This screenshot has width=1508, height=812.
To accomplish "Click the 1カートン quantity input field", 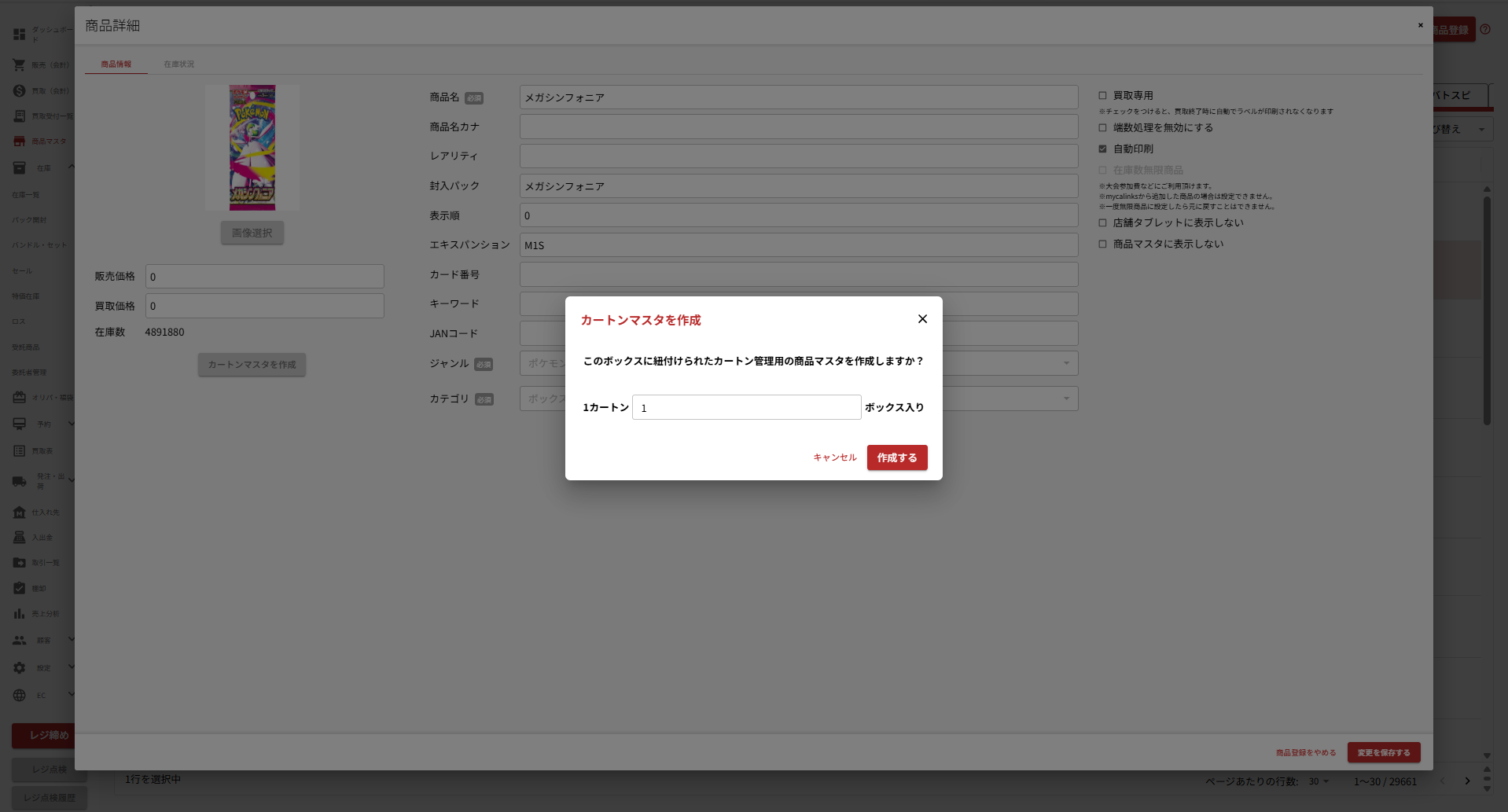I will point(745,407).
